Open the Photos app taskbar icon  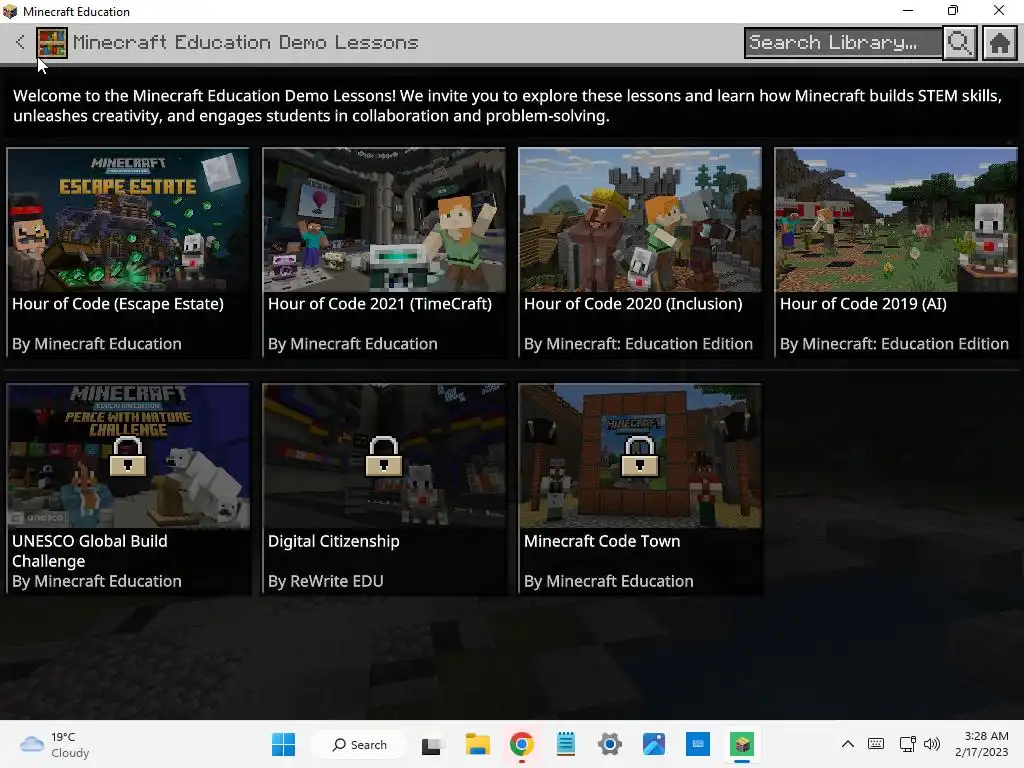(x=654, y=744)
